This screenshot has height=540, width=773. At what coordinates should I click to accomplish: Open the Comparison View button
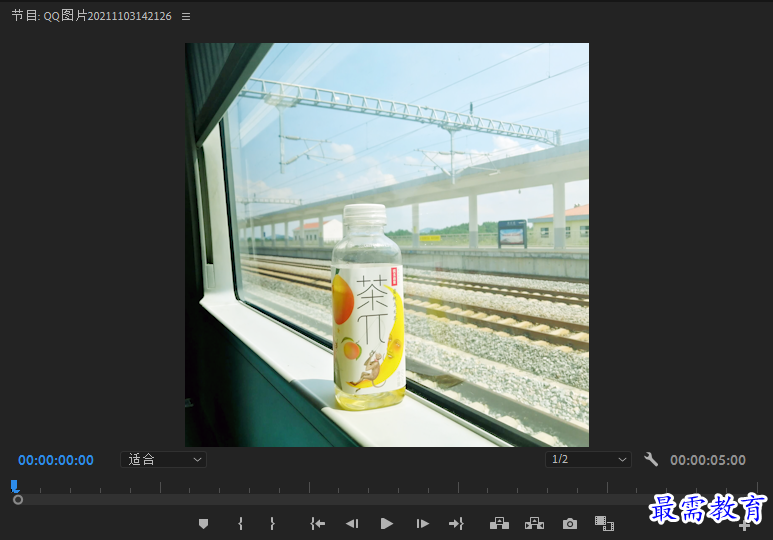pyautogui.click(x=604, y=524)
